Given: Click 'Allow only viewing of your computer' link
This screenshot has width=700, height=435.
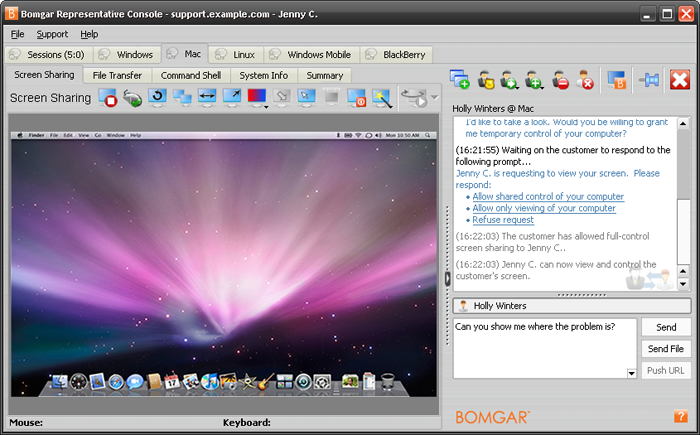Looking at the screenshot, I should (544, 208).
